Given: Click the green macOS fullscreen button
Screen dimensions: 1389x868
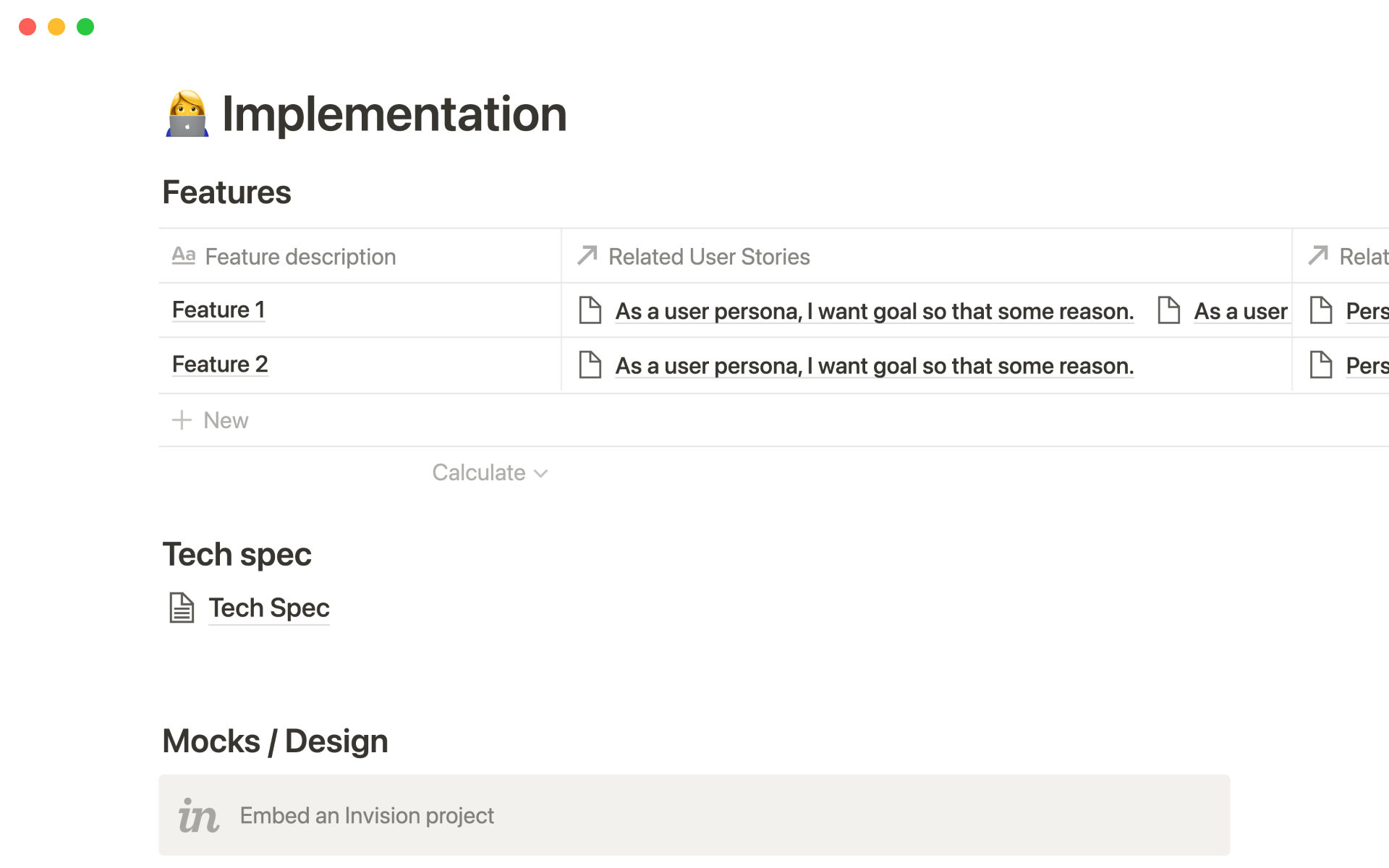Looking at the screenshot, I should tap(85, 27).
